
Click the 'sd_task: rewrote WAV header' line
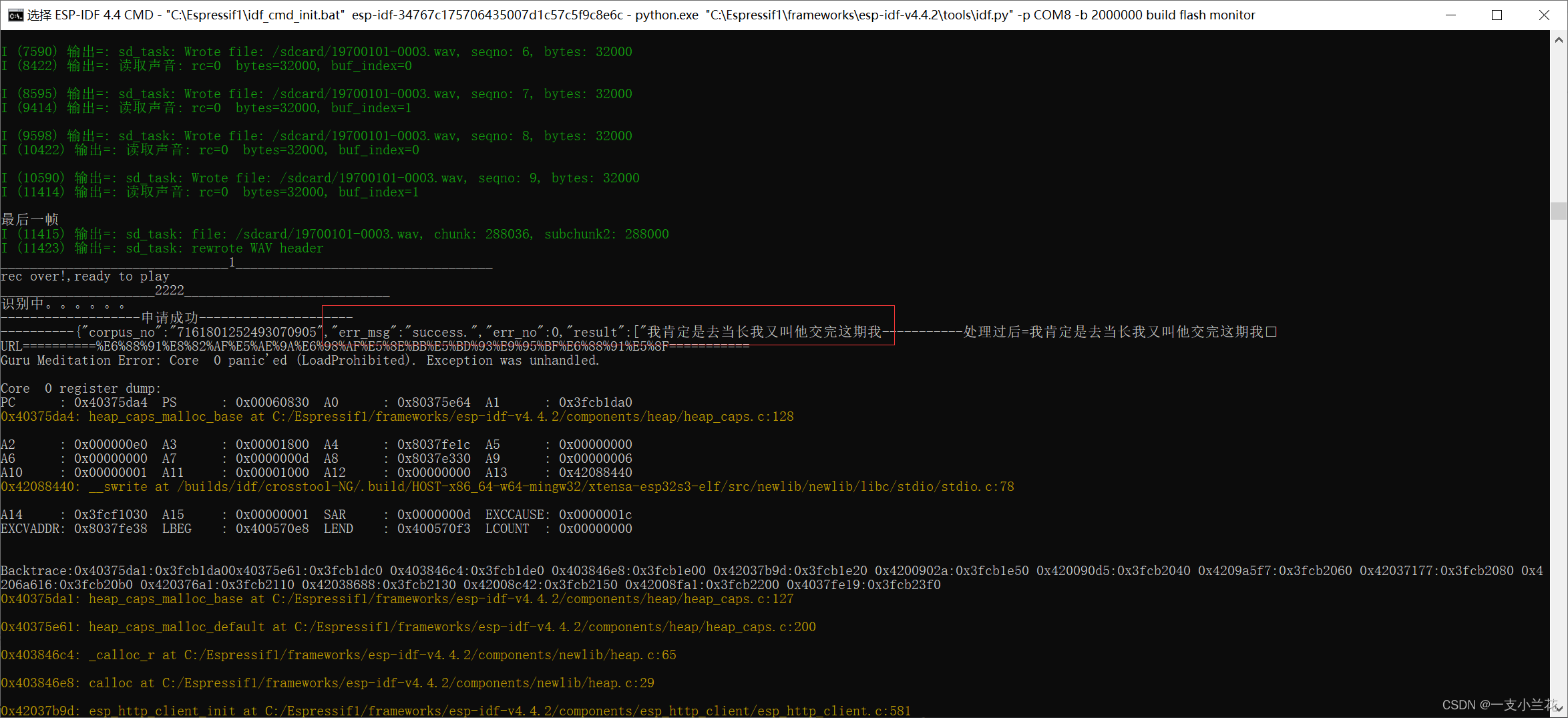point(162,248)
